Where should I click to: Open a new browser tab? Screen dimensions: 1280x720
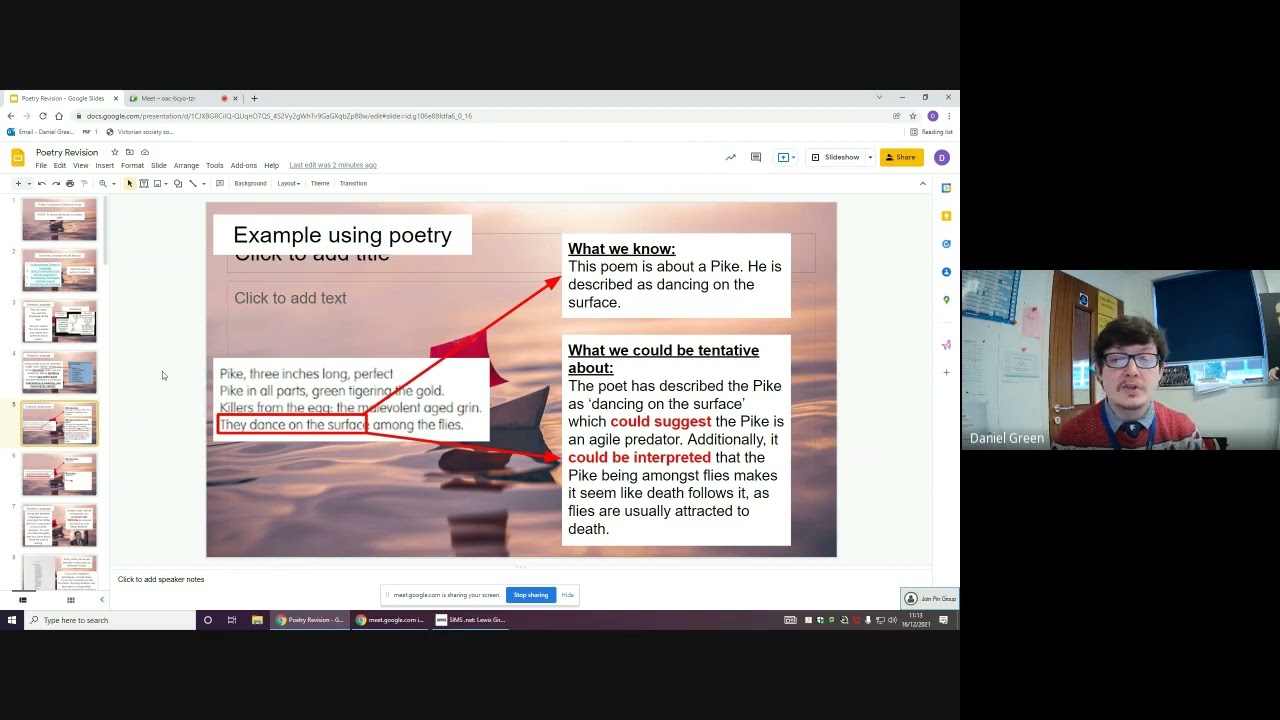[254, 98]
